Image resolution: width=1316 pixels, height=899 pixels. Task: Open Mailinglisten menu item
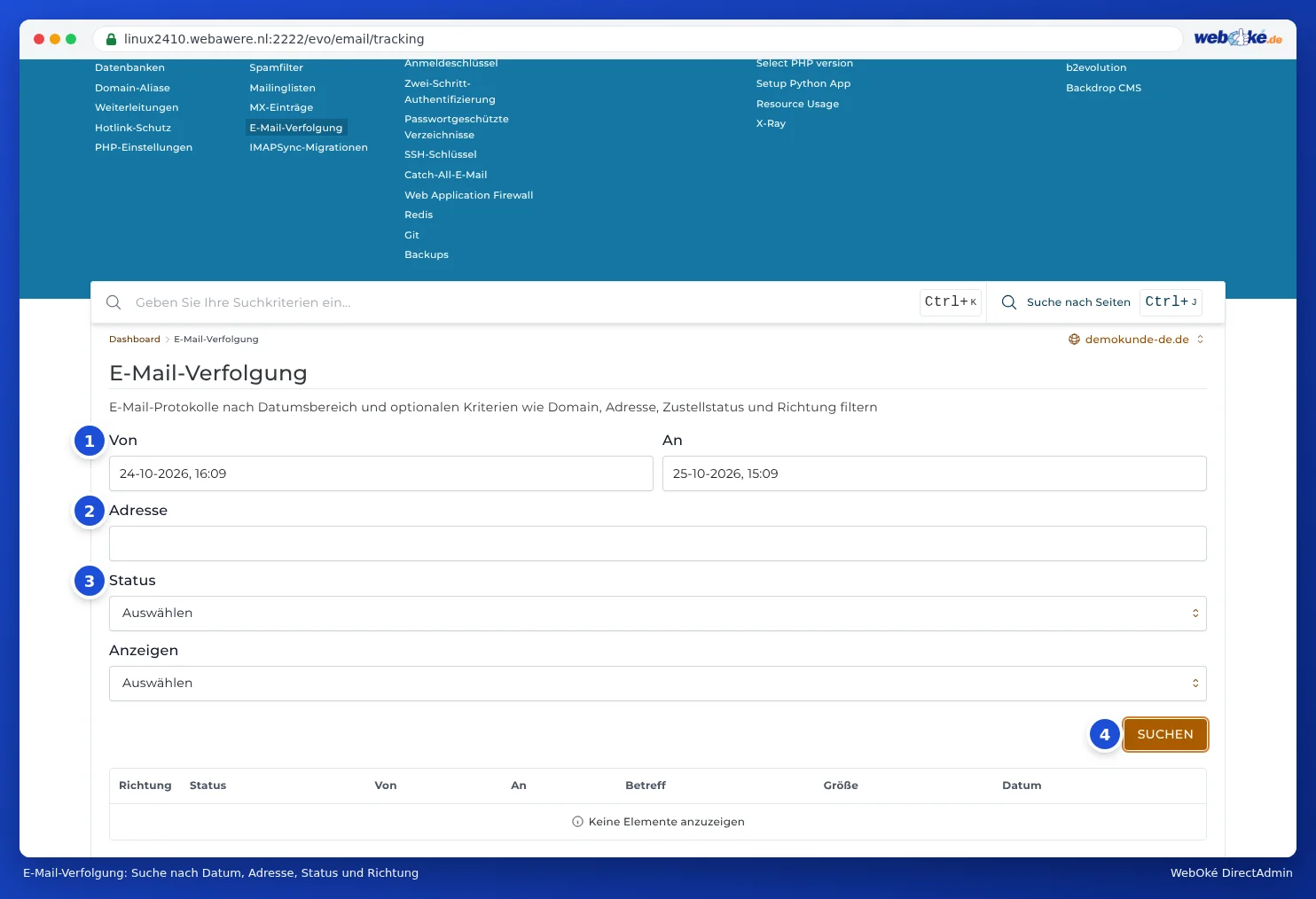(282, 88)
